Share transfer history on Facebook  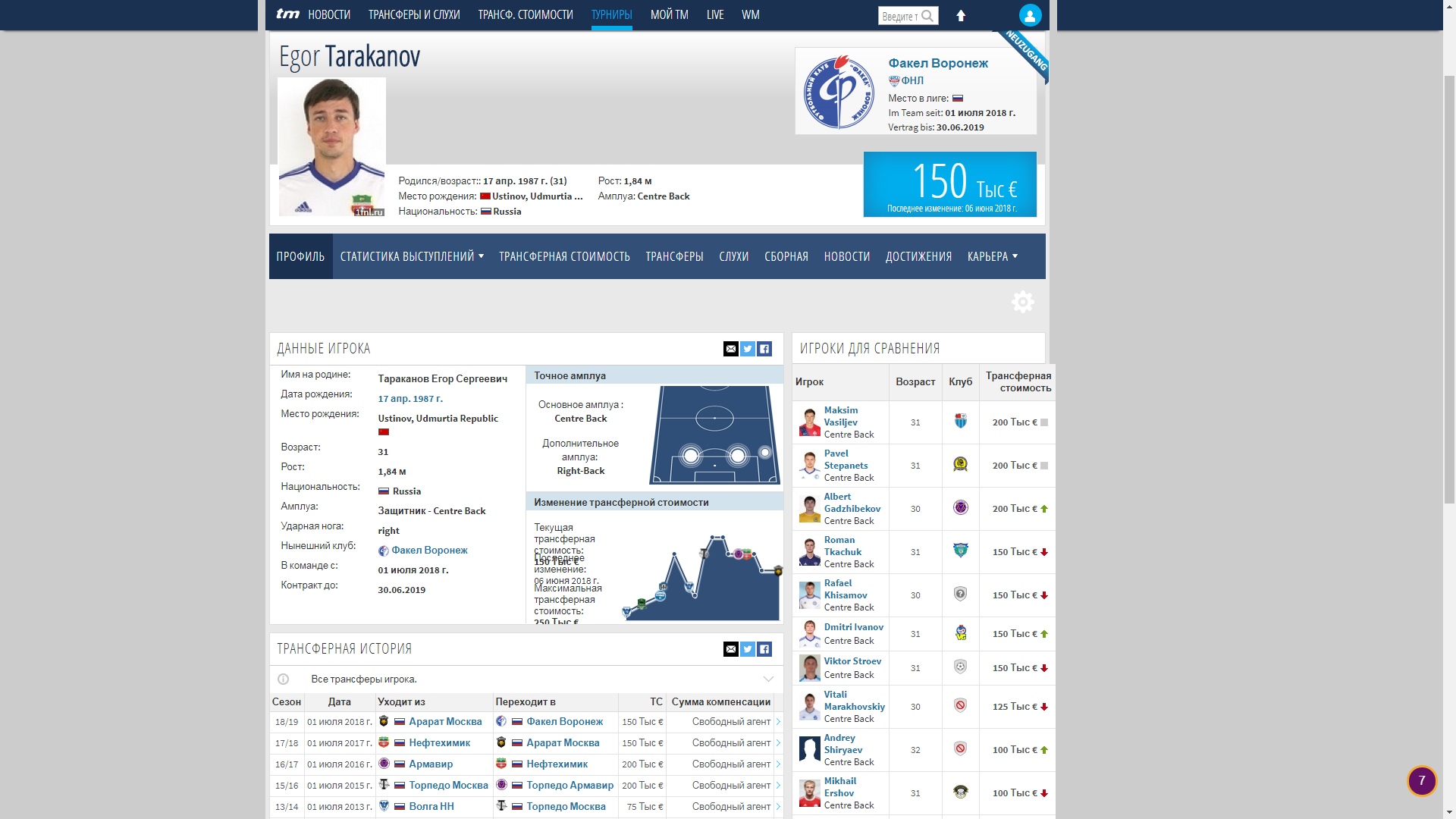point(764,649)
